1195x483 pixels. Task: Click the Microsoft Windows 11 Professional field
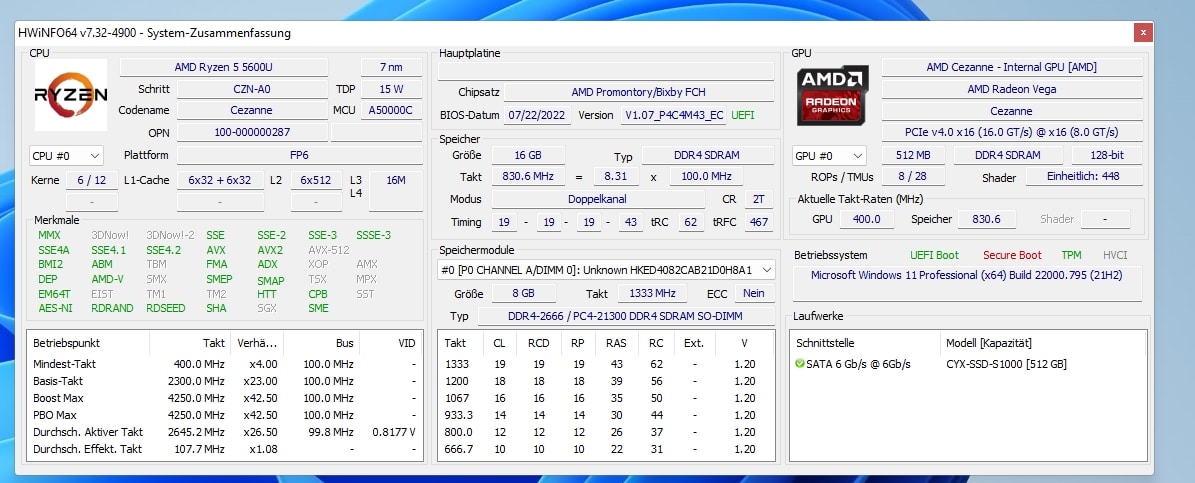click(x=968, y=275)
